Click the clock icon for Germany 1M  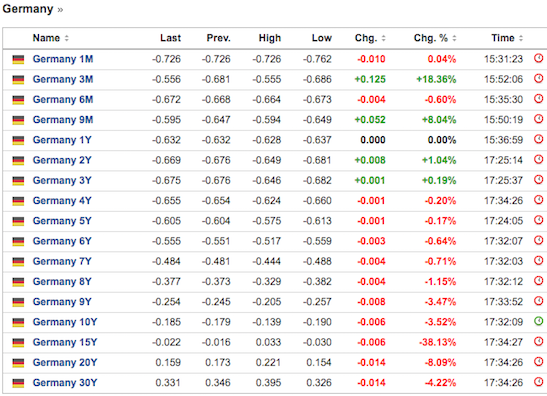point(539,58)
